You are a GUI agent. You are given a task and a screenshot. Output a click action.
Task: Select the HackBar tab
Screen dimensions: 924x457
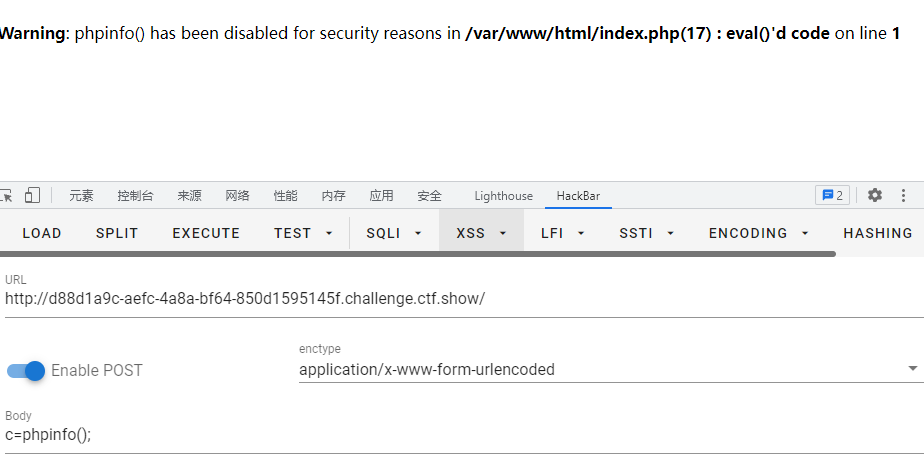coord(578,196)
